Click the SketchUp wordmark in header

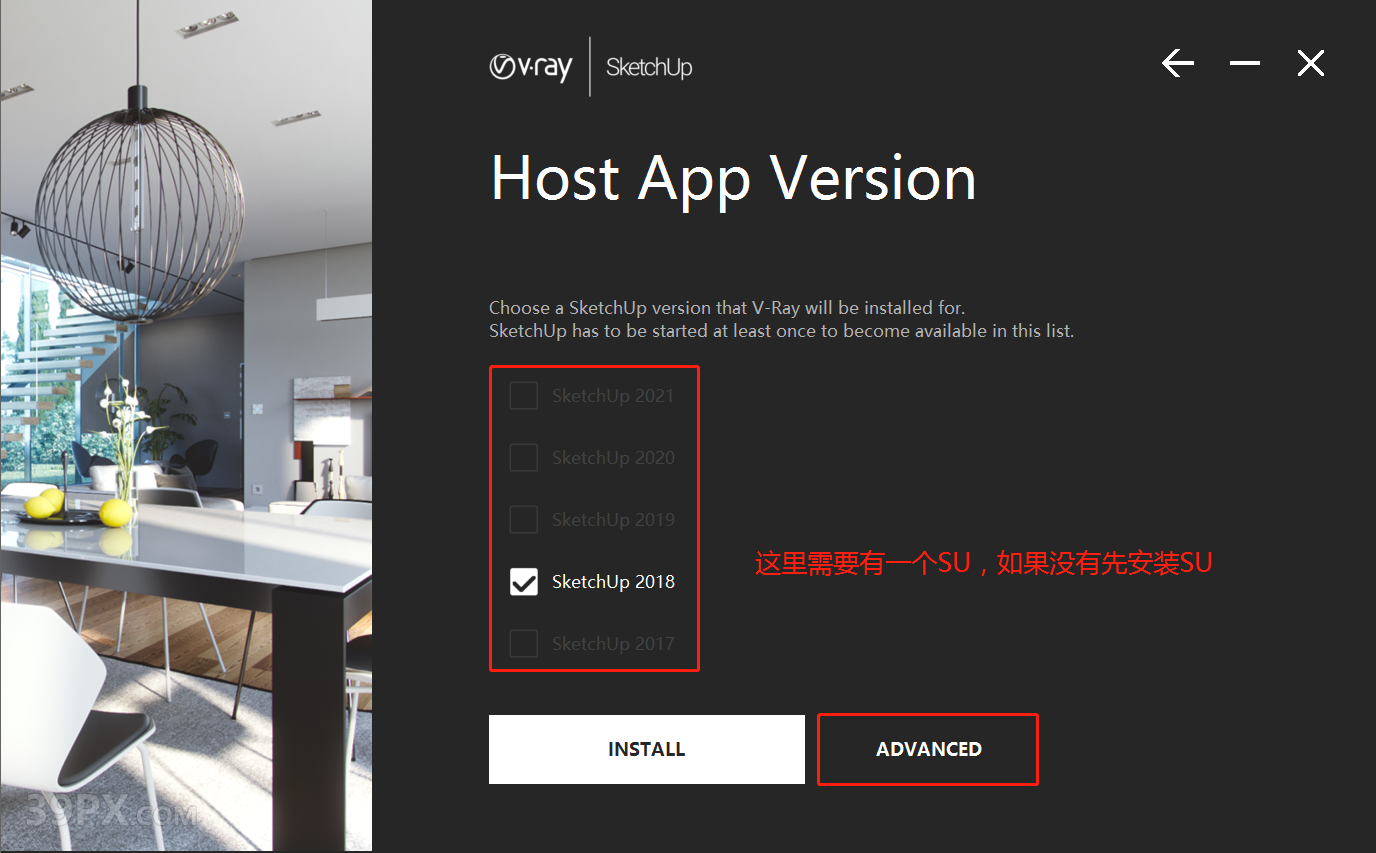649,68
